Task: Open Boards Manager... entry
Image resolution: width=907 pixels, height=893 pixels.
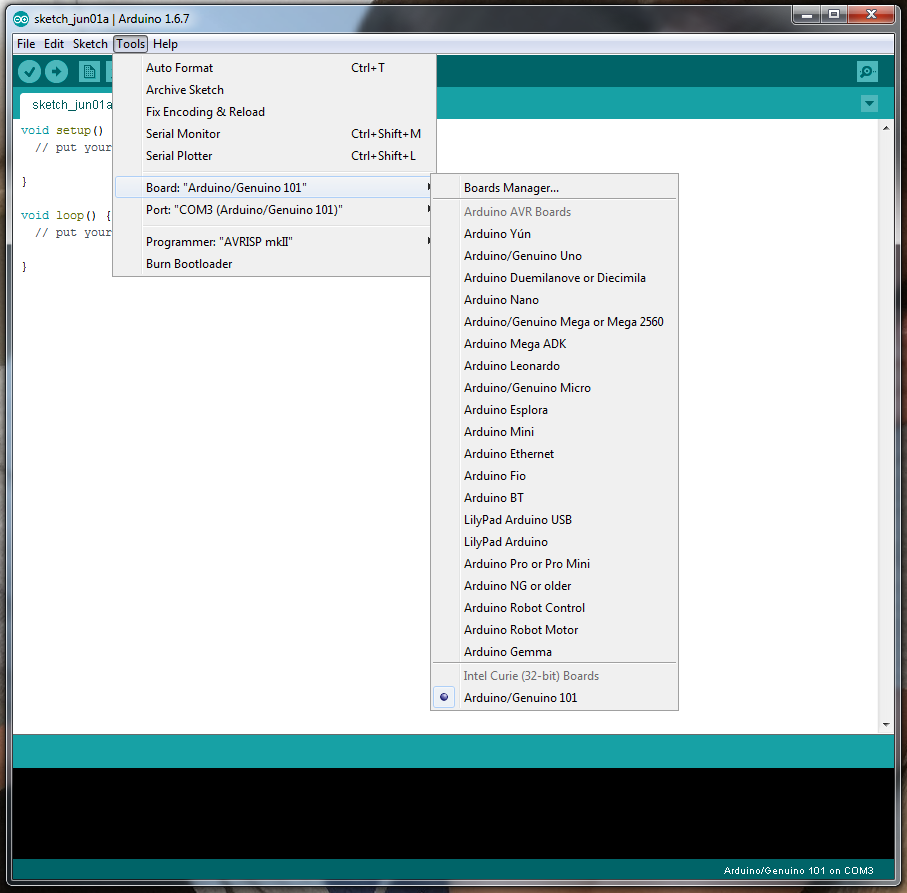Action: 554,188
